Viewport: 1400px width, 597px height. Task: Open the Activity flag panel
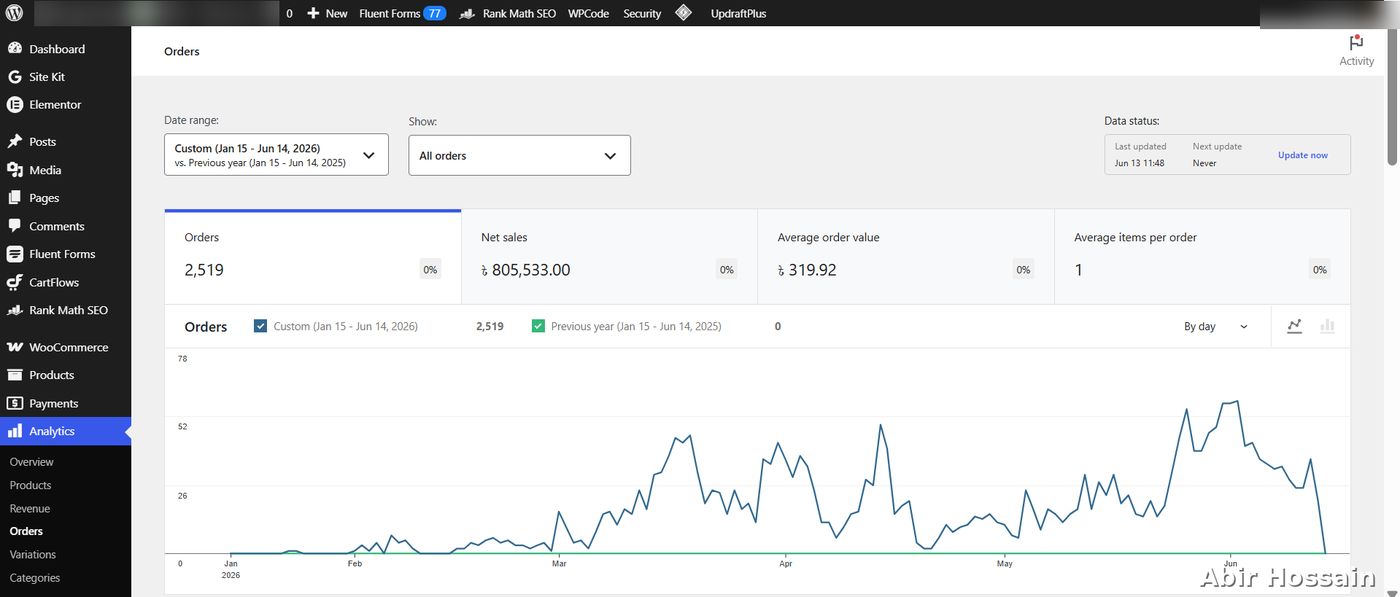coord(1356,51)
